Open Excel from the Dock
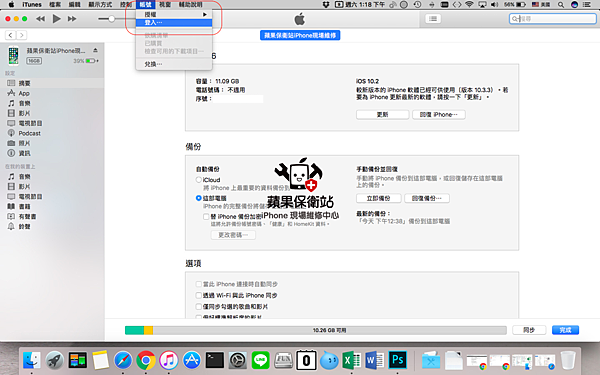The image size is (600, 375). click(351, 360)
